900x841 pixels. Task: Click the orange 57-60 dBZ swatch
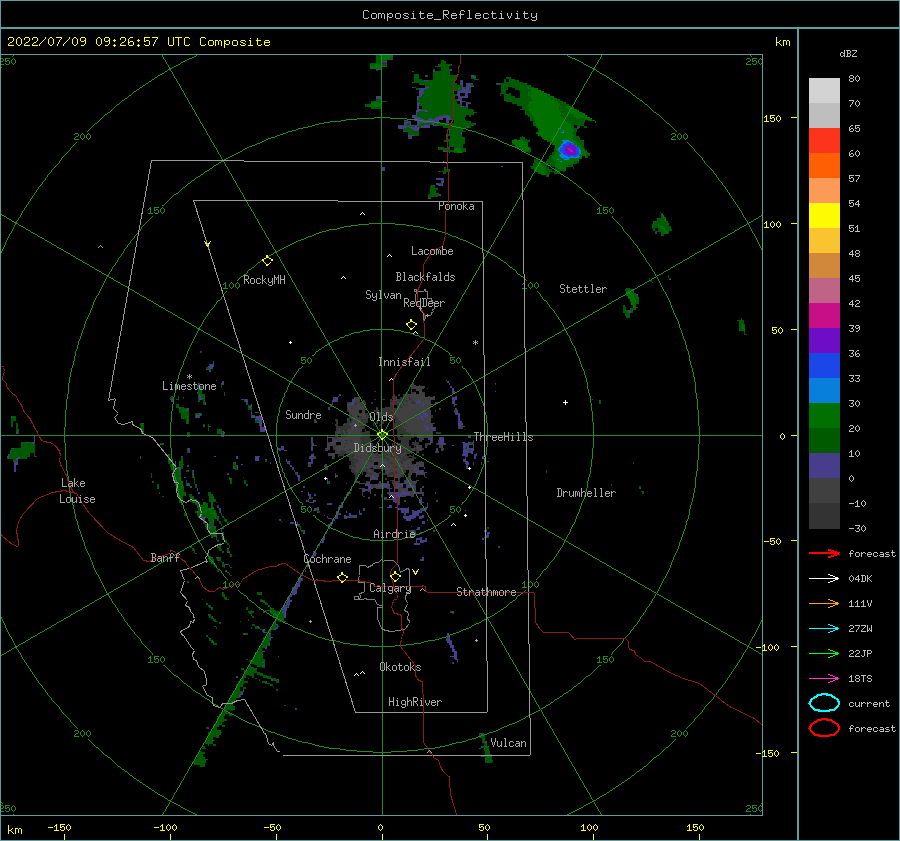pyautogui.click(x=824, y=166)
